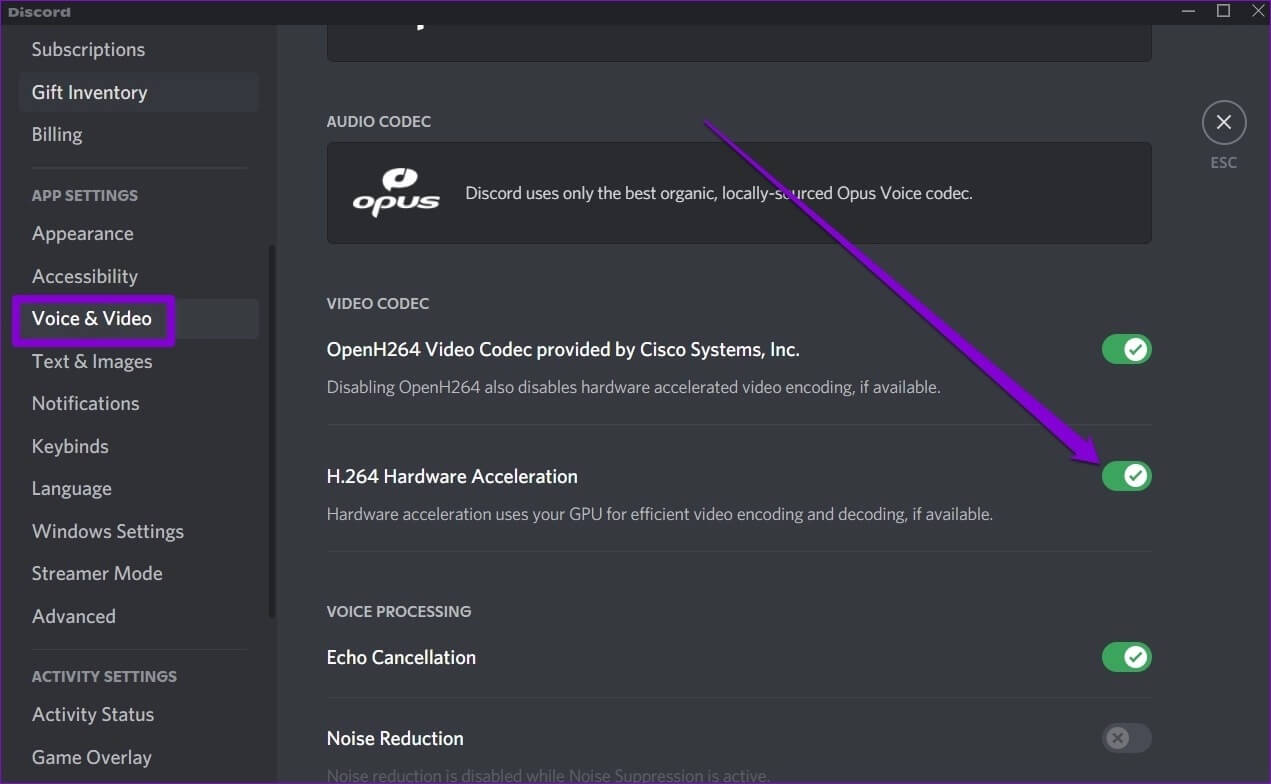Toggle H.264 Hardware Acceleration switch

tap(1126, 476)
